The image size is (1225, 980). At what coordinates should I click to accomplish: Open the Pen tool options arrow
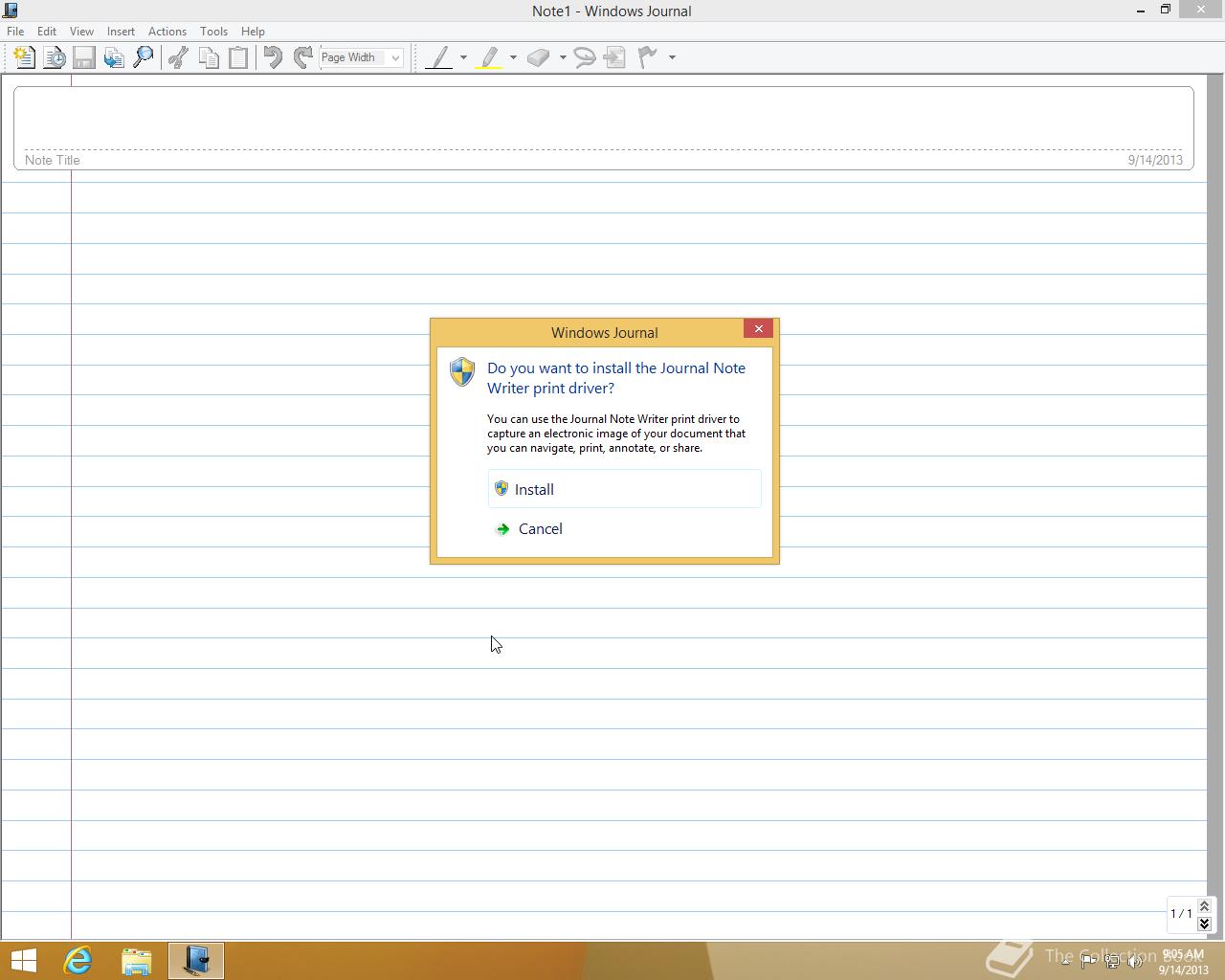(x=463, y=57)
